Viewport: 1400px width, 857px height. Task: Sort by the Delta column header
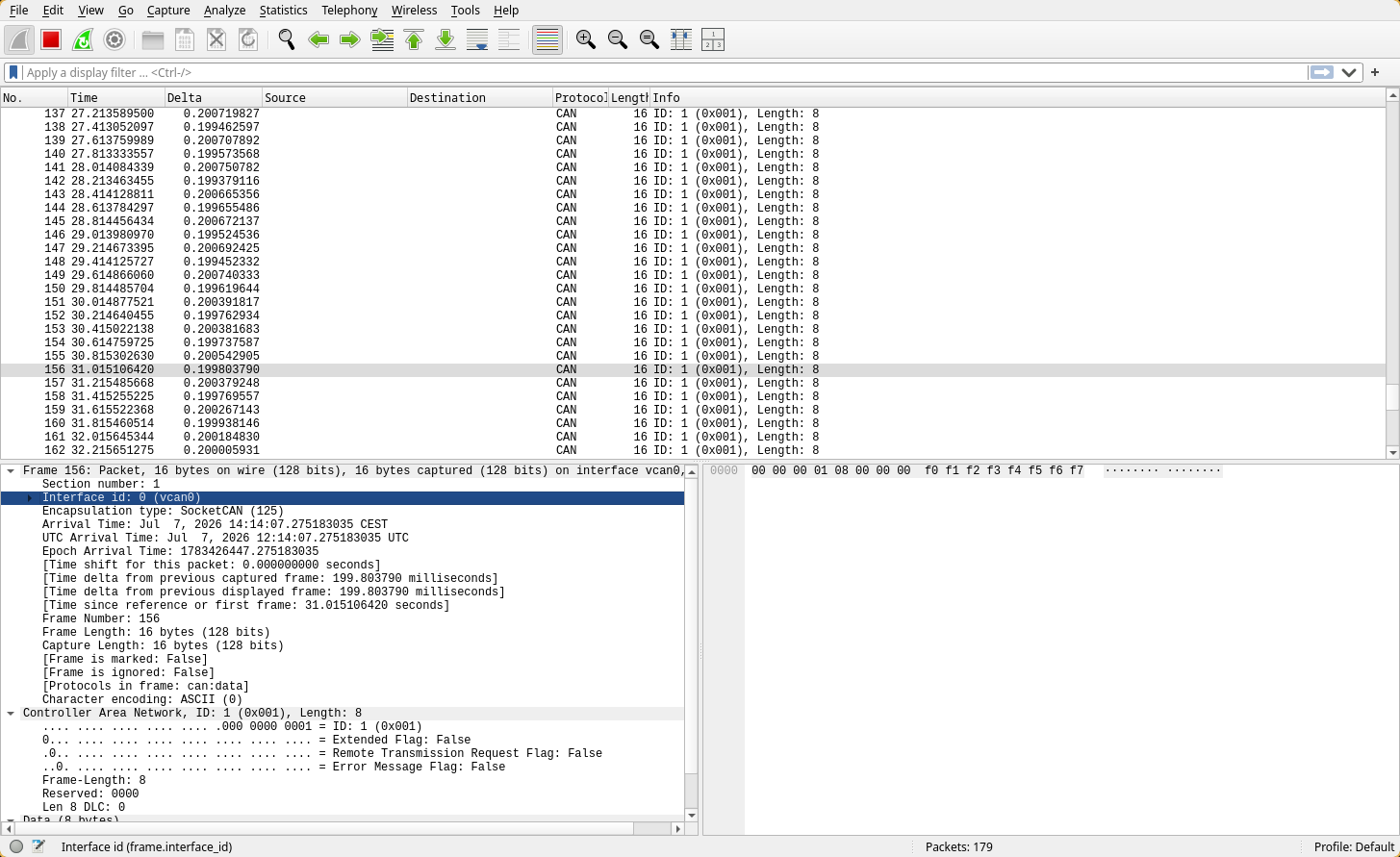(x=214, y=97)
